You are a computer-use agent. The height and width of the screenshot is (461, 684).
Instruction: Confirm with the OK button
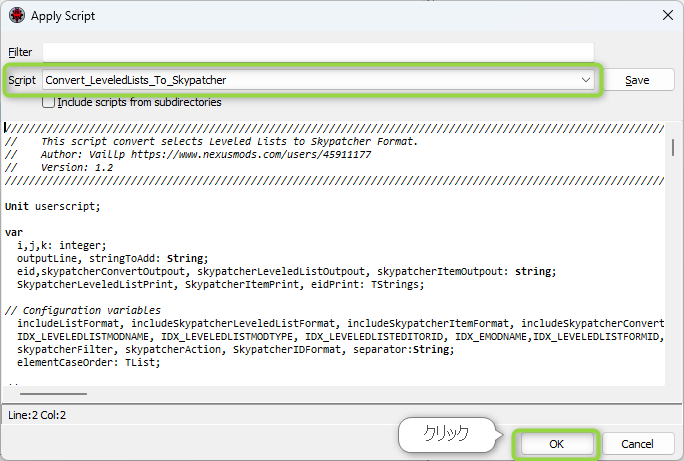(x=556, y=443)
